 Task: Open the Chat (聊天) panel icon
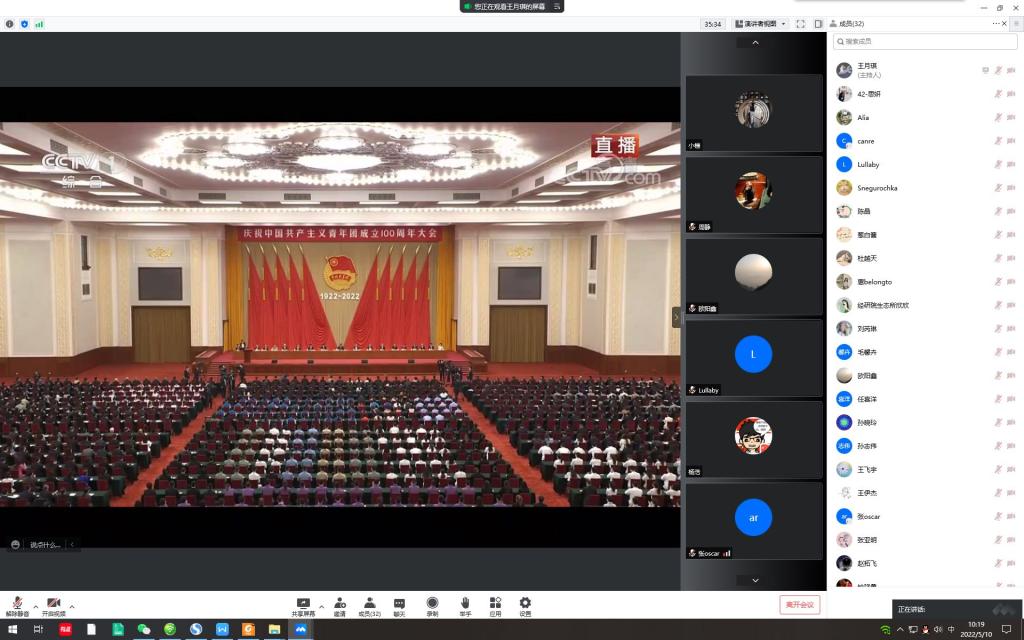(399, 603)
